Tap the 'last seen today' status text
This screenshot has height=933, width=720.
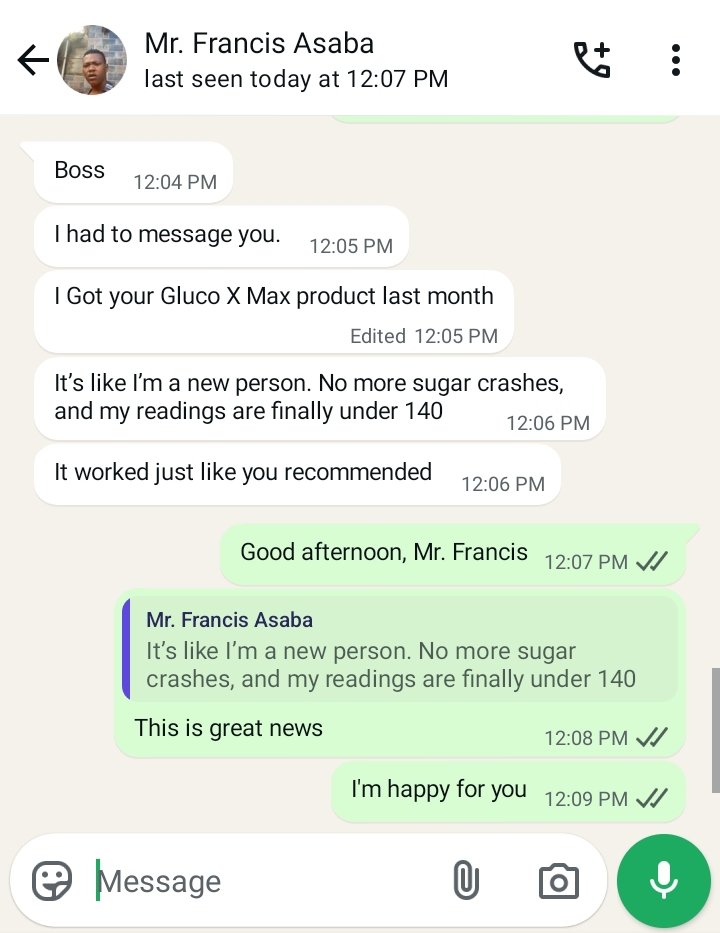(296, 79)
